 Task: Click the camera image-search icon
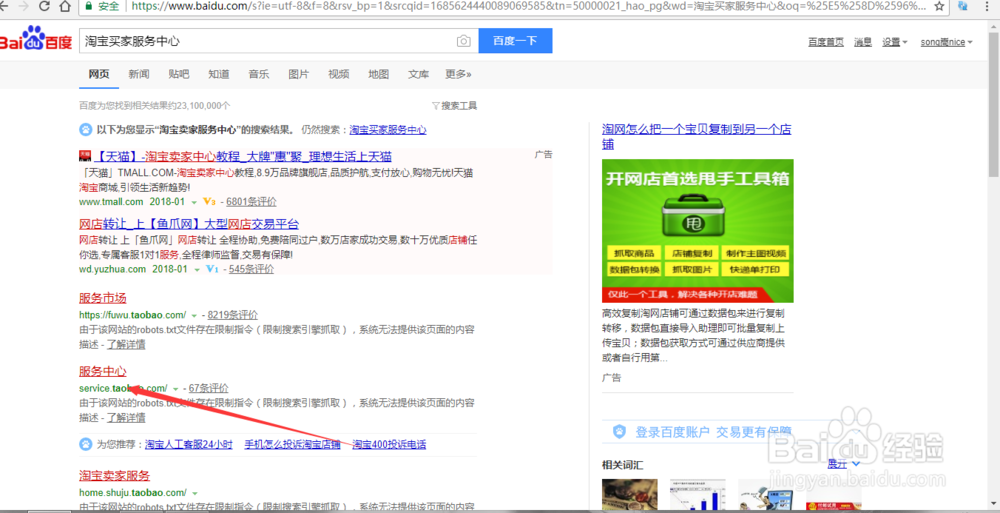[464, 41]
